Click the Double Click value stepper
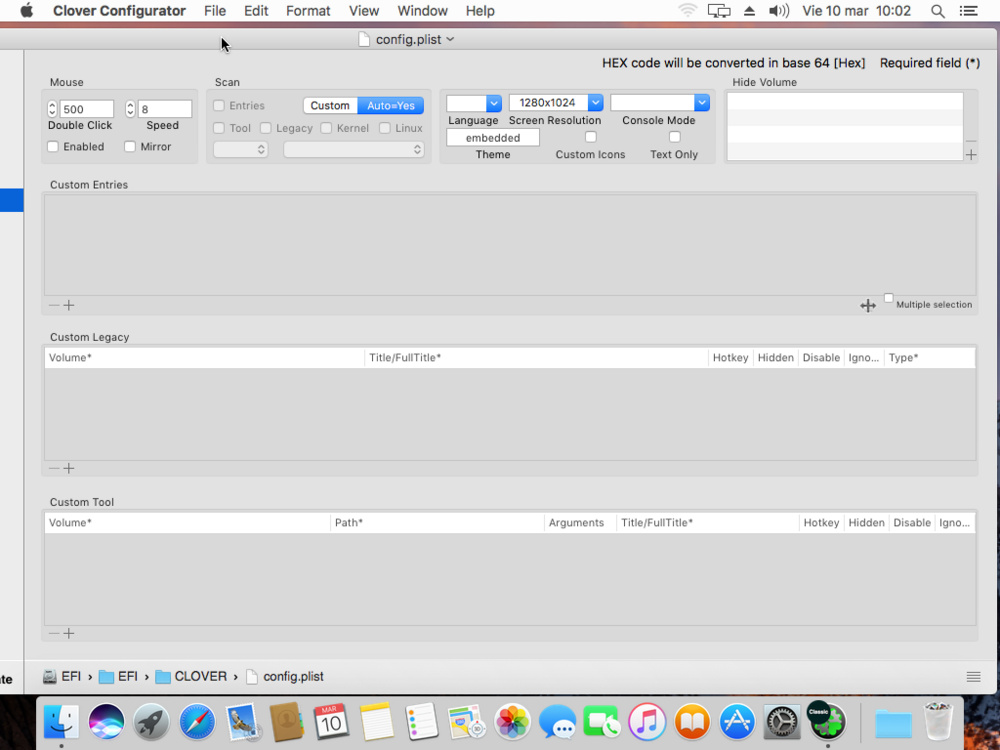Viewport: 1000px width, 750px height. pos(52,109)
